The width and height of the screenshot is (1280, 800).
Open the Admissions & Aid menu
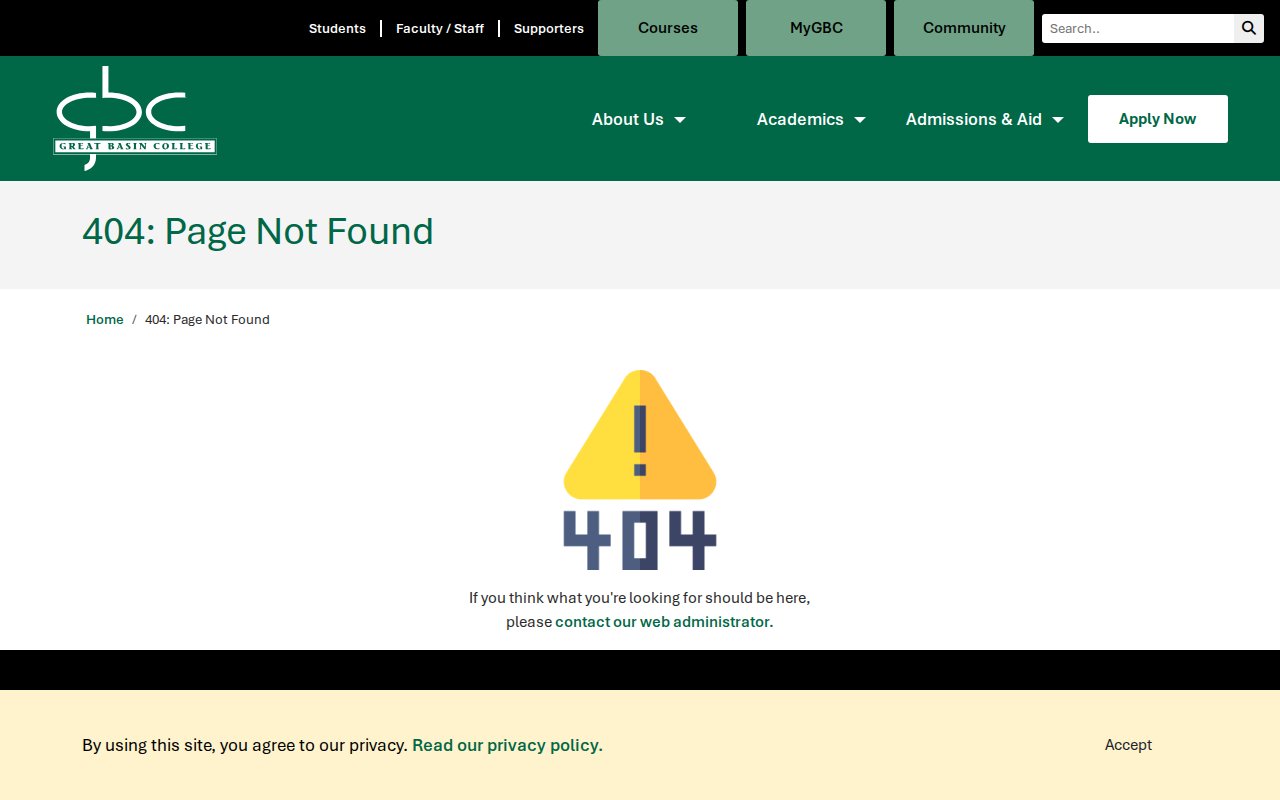click(x=973, y=119)
